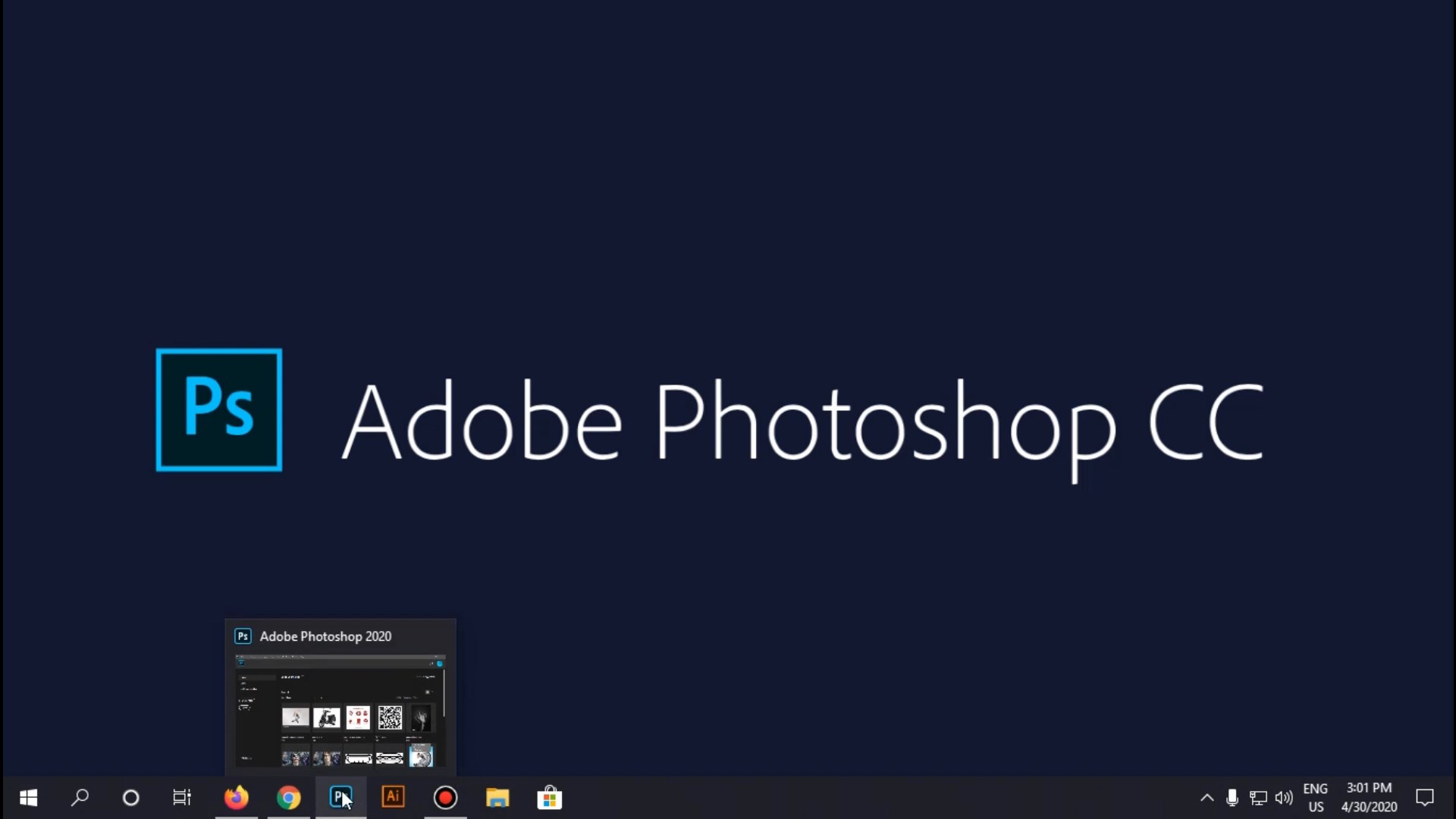Screen dimensions: 1456x819
Task: Open network status in the tray
Action: 1258,798
